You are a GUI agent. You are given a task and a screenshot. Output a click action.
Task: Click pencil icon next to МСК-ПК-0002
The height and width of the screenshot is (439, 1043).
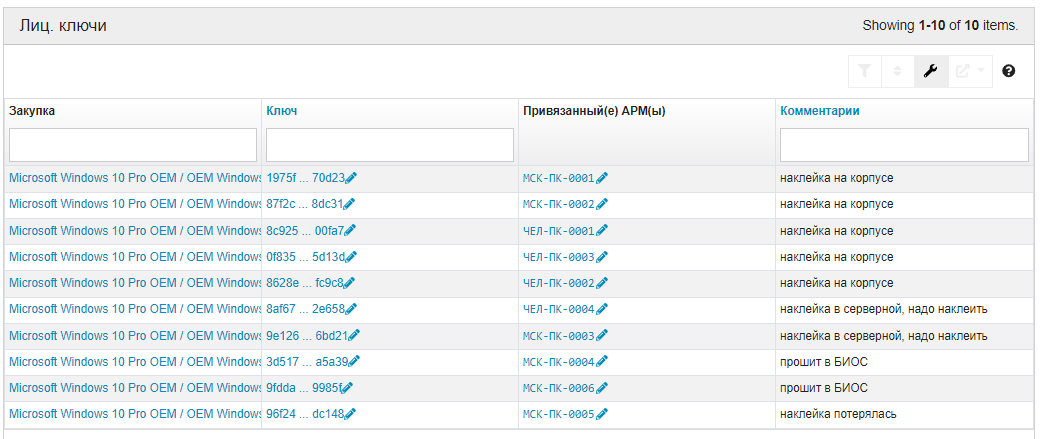click(602, 204)
